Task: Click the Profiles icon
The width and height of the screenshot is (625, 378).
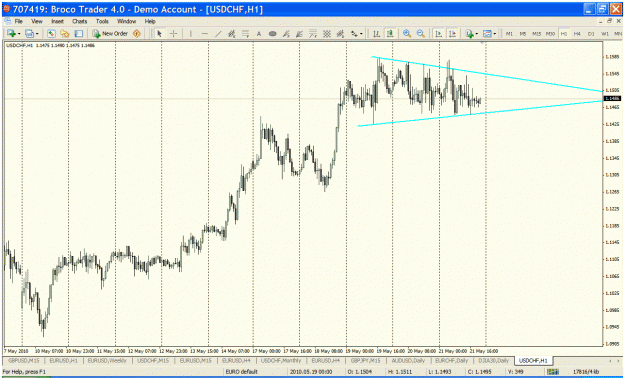Action: (x=29, y=33)
